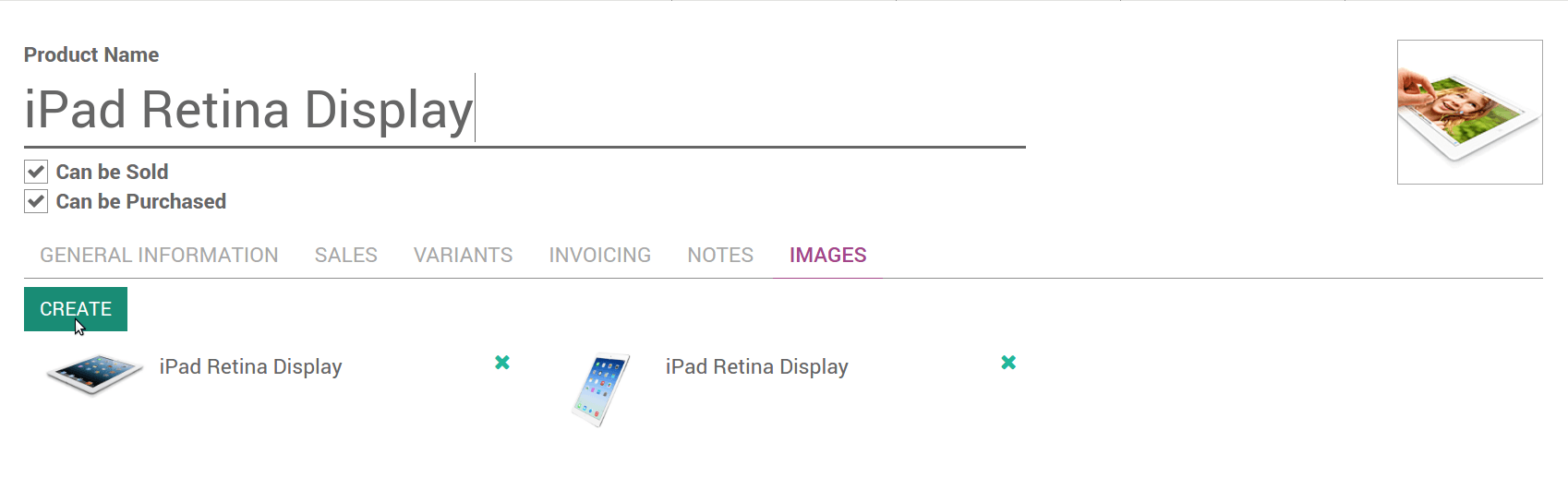
Task: Go to the Variants tab
Action: pos(463,256)
